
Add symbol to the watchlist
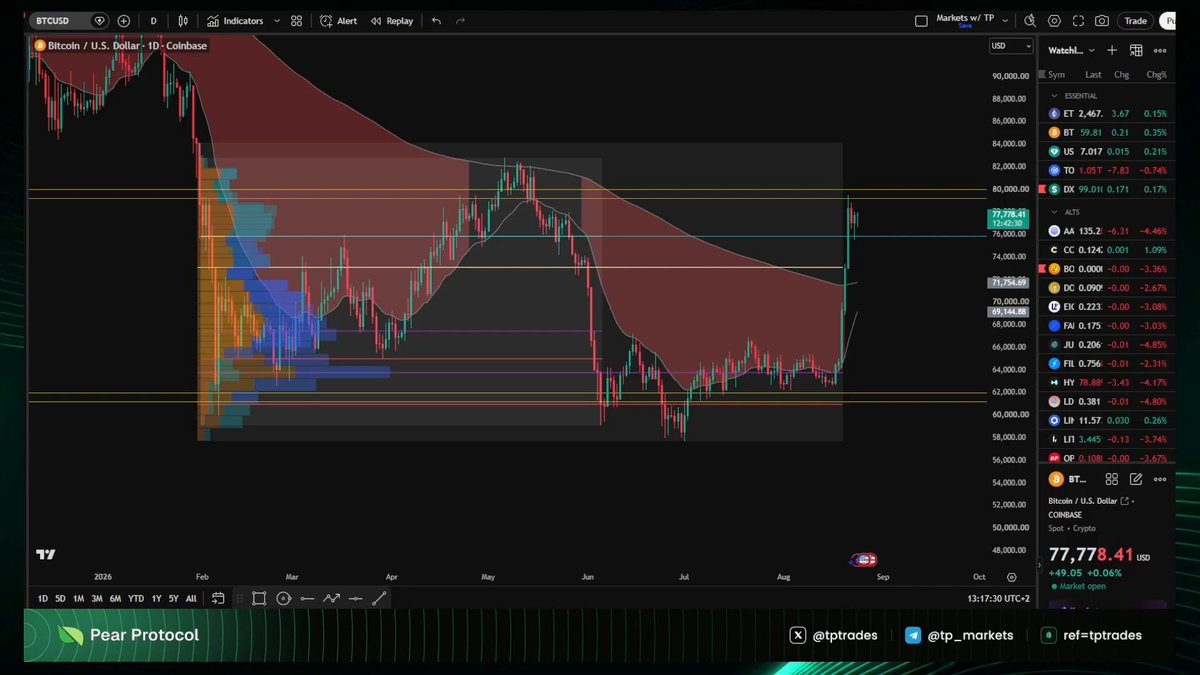coord(1112,50)
